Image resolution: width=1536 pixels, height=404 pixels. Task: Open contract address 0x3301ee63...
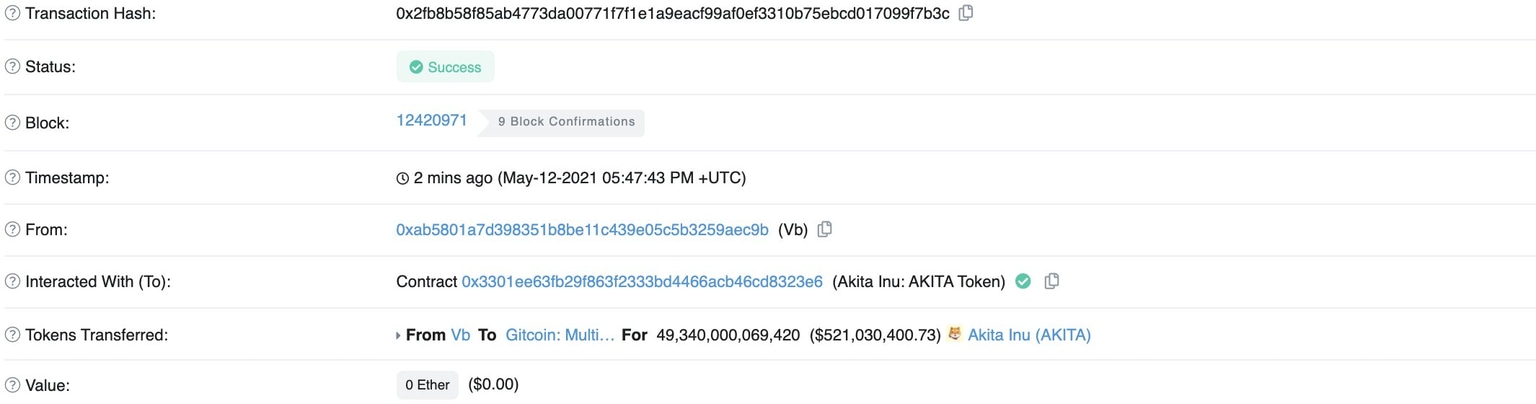642,282
